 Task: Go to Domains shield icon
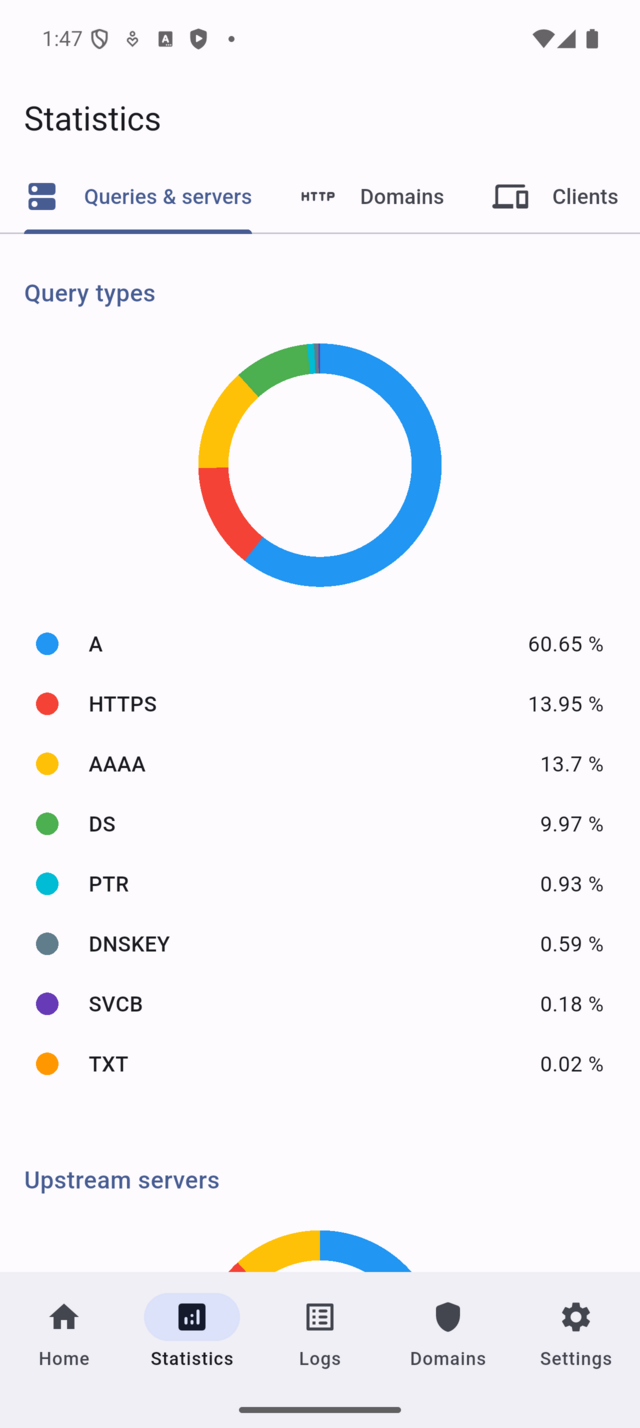(x=448, y=1317)
